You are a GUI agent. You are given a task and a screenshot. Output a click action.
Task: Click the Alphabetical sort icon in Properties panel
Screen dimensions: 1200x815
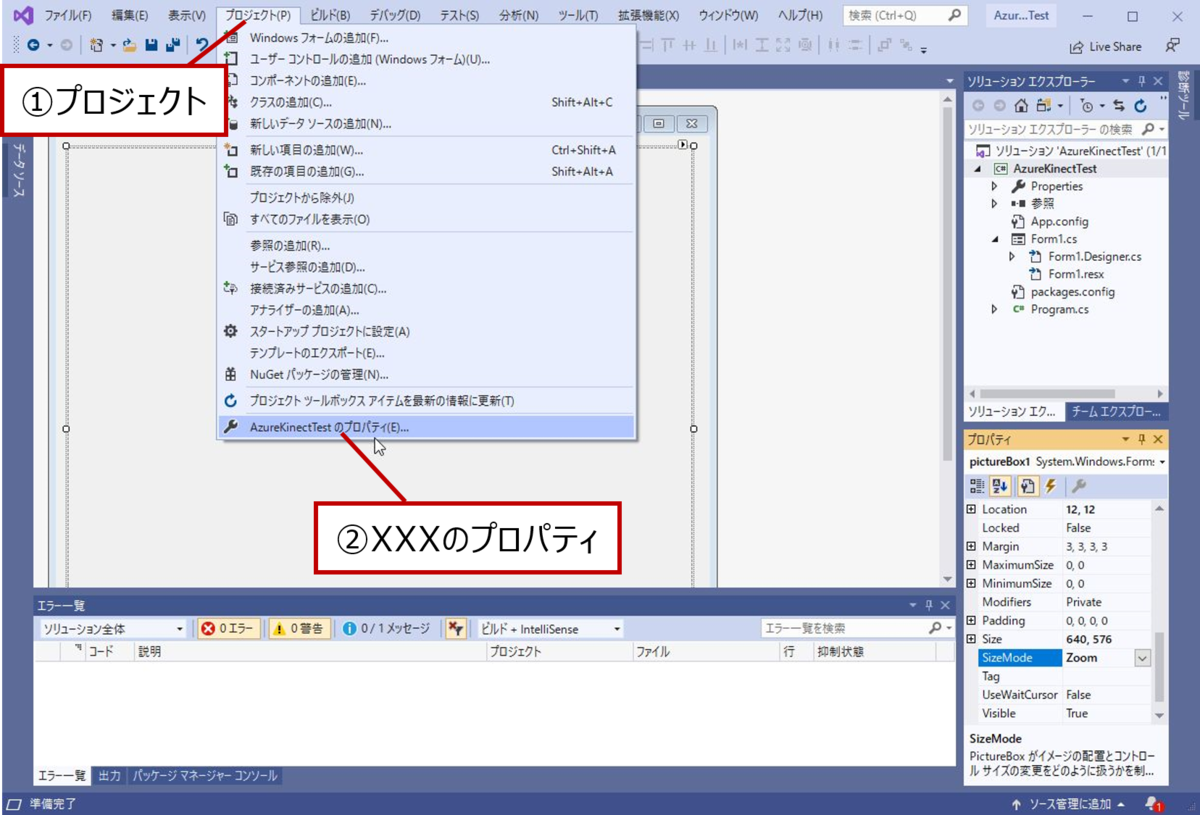[x=1000, y=486]
